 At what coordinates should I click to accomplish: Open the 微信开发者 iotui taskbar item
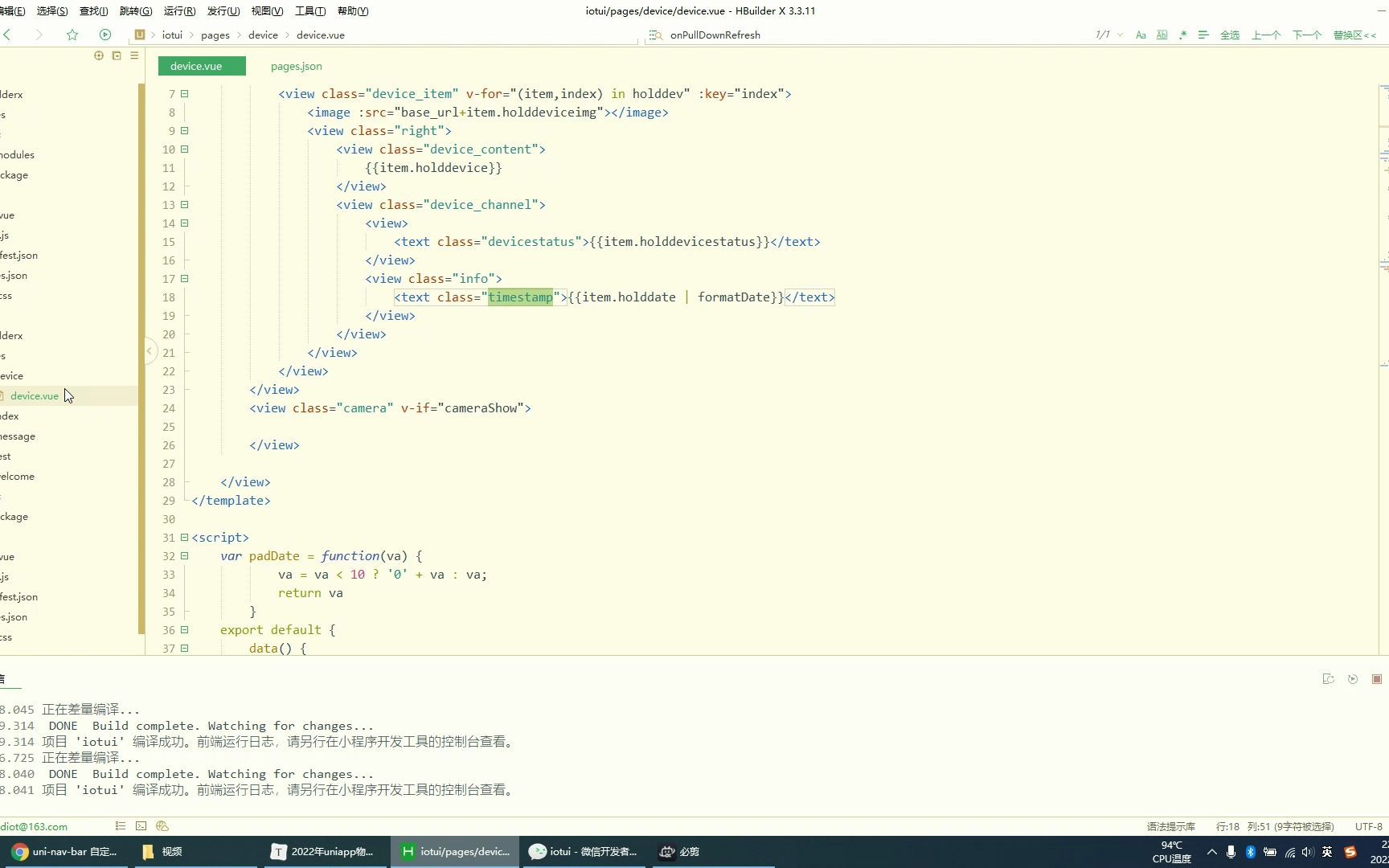pos(584,852)
